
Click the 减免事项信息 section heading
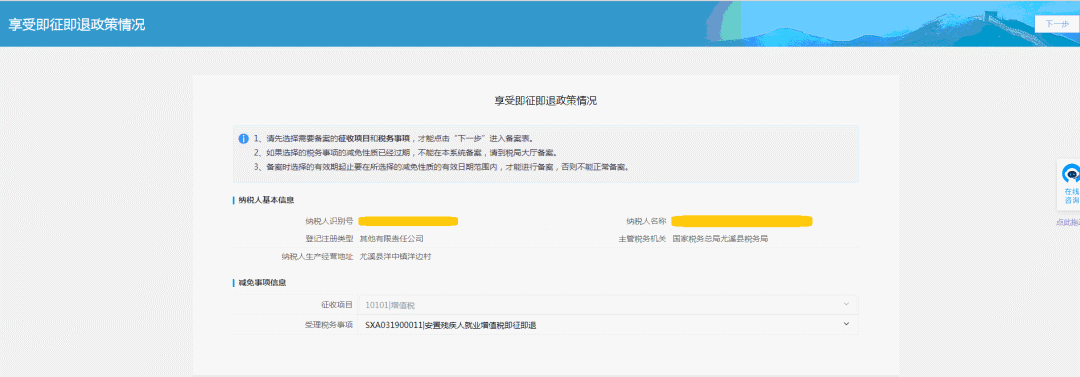pyautogui.click(x=262, y=283)
